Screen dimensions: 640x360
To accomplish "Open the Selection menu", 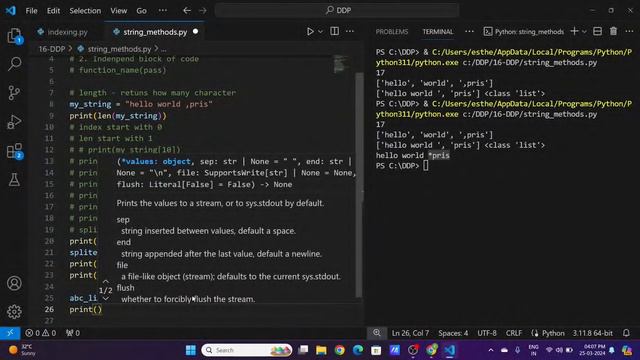I will [85, 11].
